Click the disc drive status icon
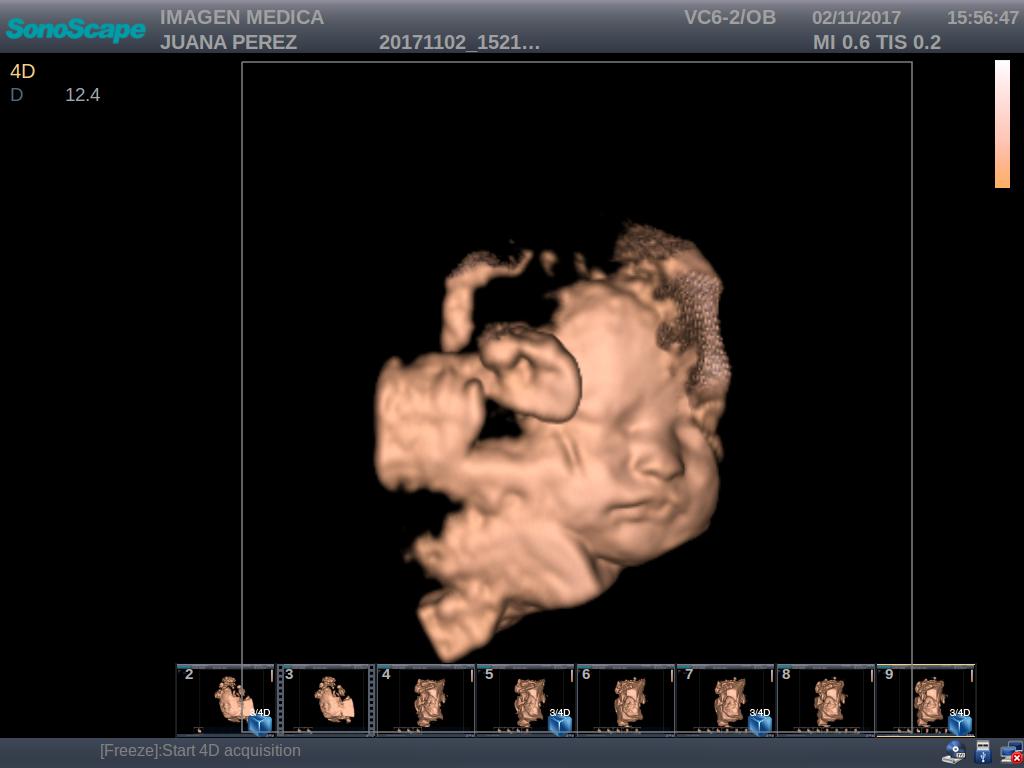Image resolution: width=1024 pixels, height=768 pixels. tap(955, 752)
